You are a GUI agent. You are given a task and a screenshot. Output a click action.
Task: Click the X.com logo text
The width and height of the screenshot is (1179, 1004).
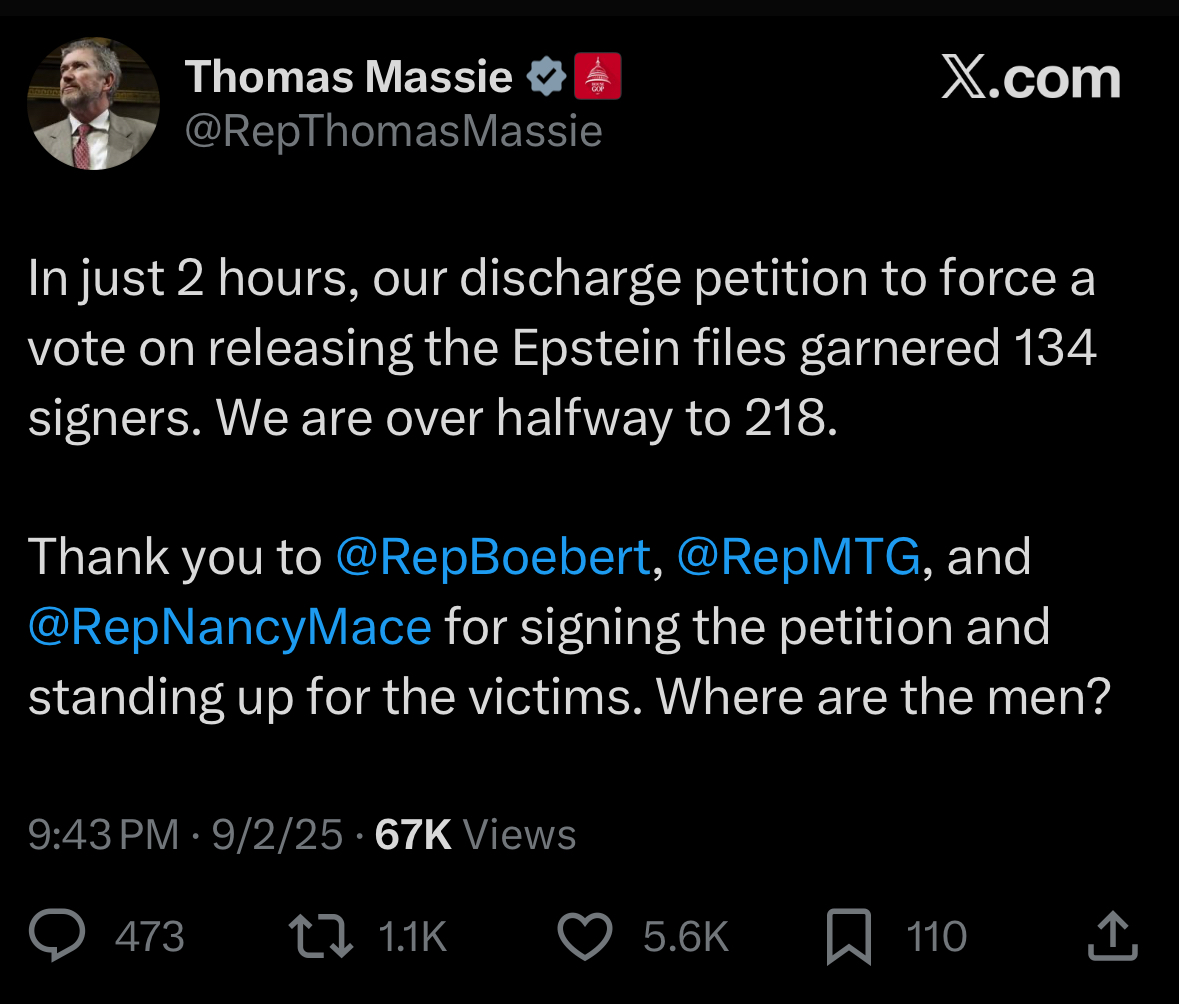tap(1031, 78)
